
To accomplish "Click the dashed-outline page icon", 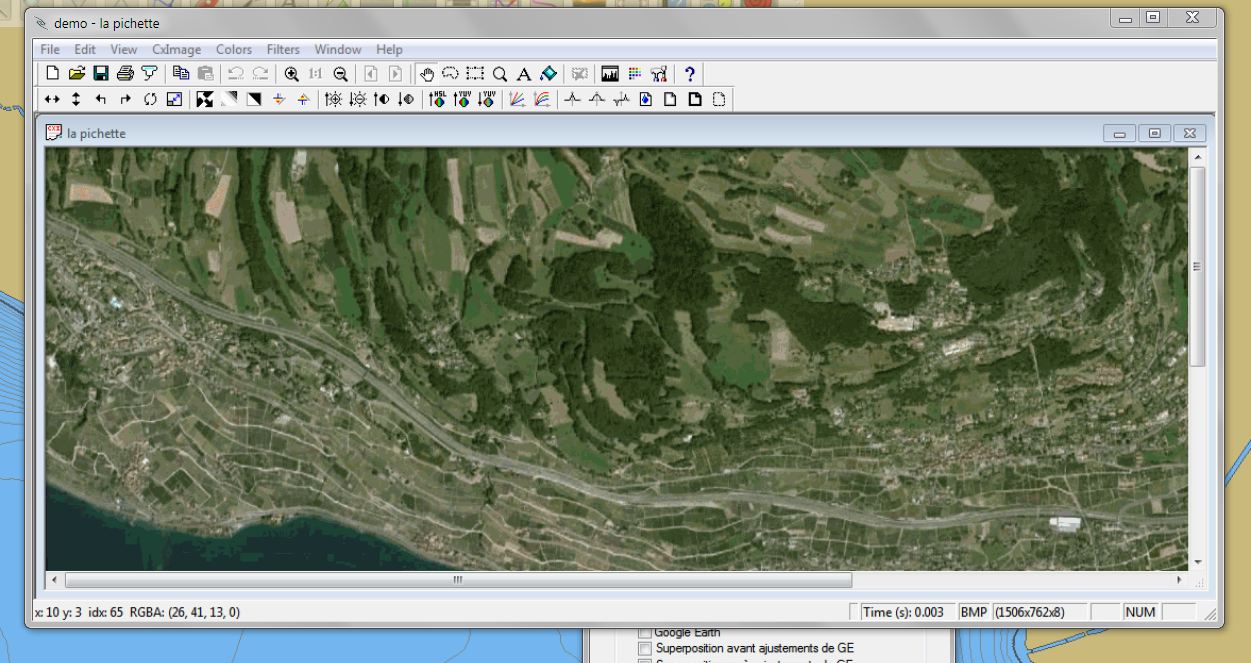I will (718, 99).
